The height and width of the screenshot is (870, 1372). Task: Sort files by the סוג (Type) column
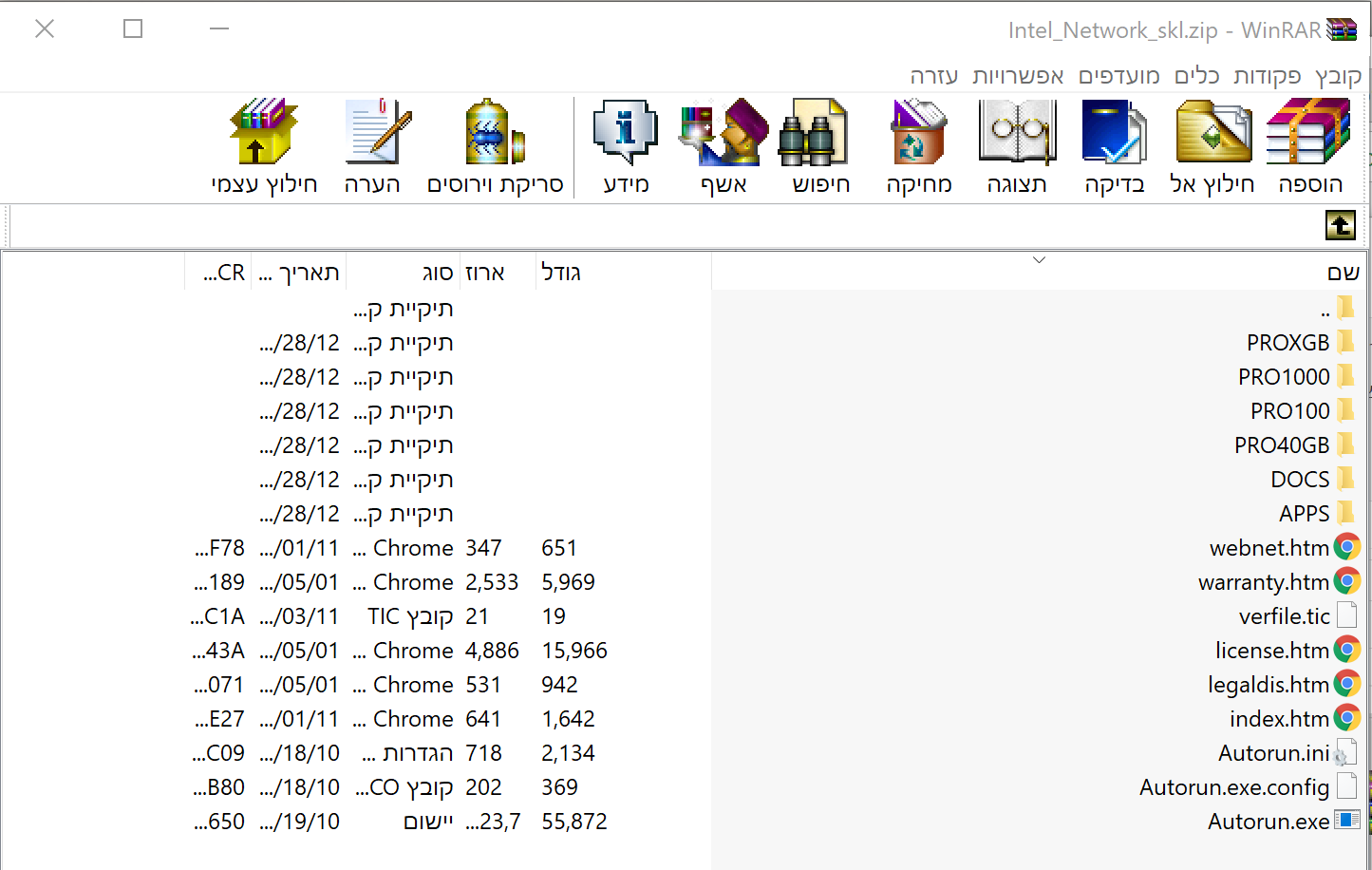[403, 273]
